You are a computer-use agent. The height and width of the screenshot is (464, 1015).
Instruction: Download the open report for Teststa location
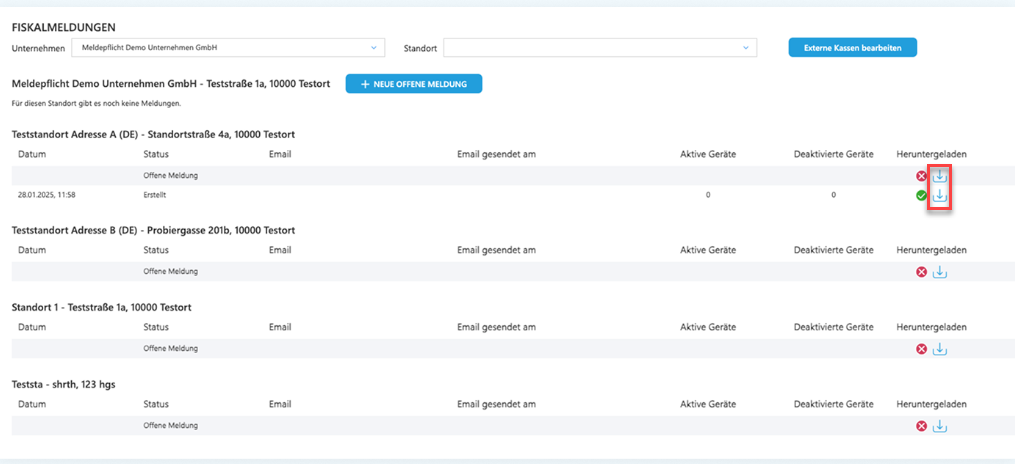939,426
